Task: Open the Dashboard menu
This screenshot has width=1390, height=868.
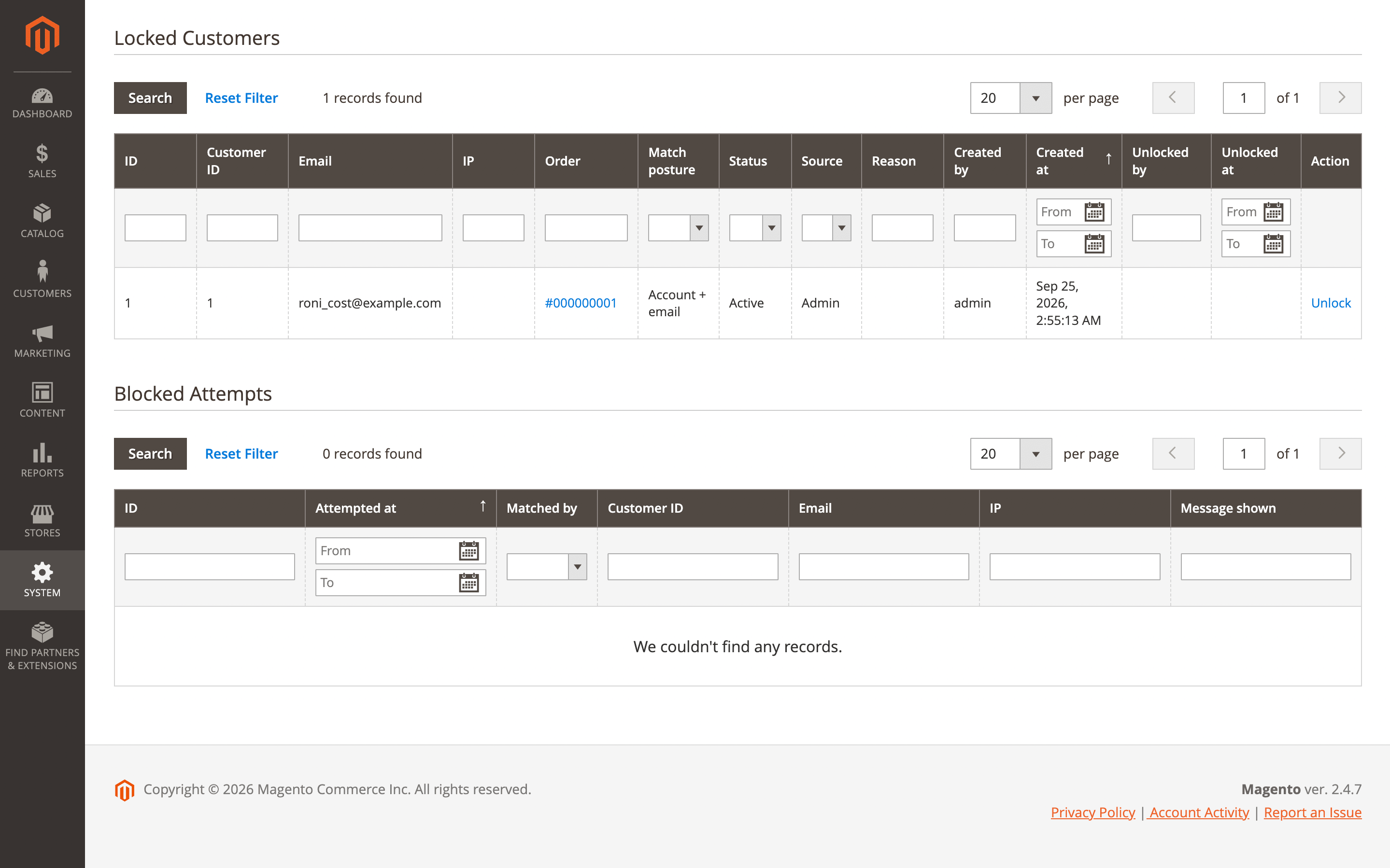Action: (x=42, y=103)
